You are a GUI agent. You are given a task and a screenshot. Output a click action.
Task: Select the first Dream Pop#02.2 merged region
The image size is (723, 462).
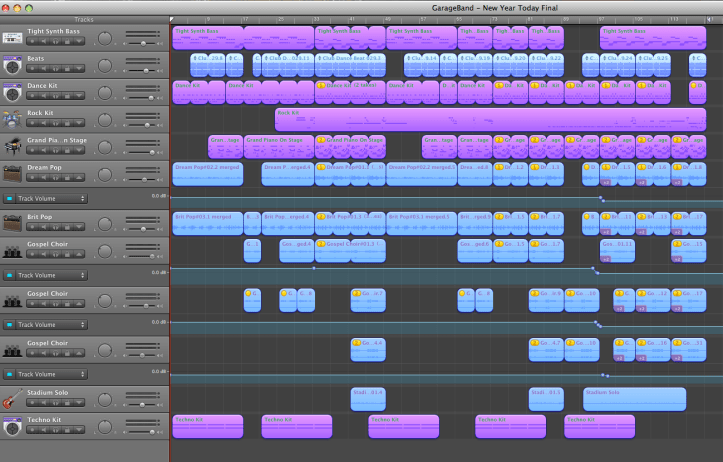[x=207, y=174]
